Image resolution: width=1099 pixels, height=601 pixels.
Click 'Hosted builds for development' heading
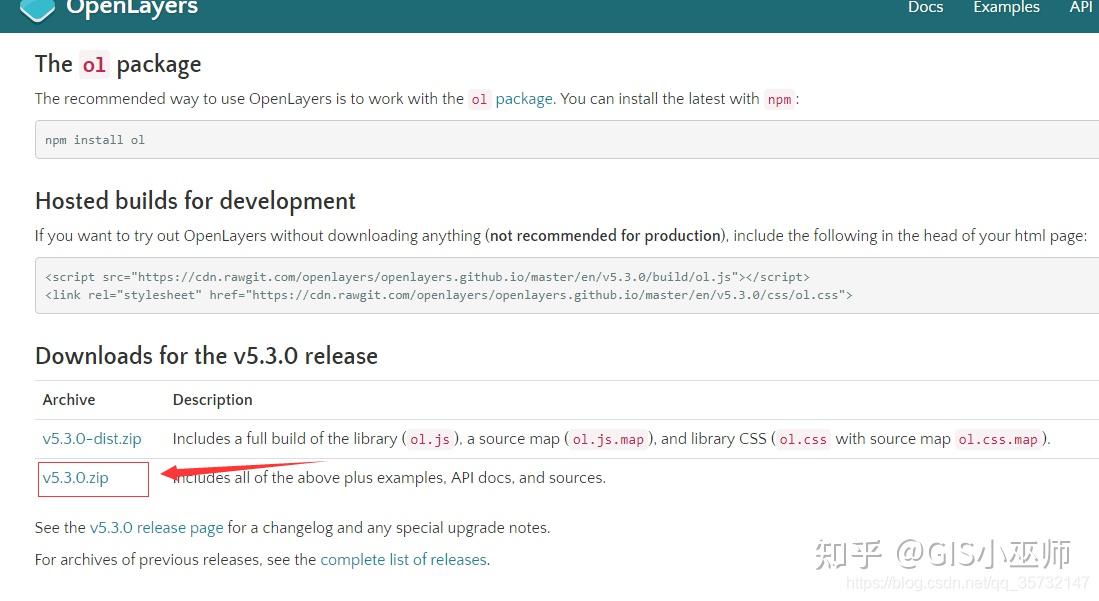195,201
